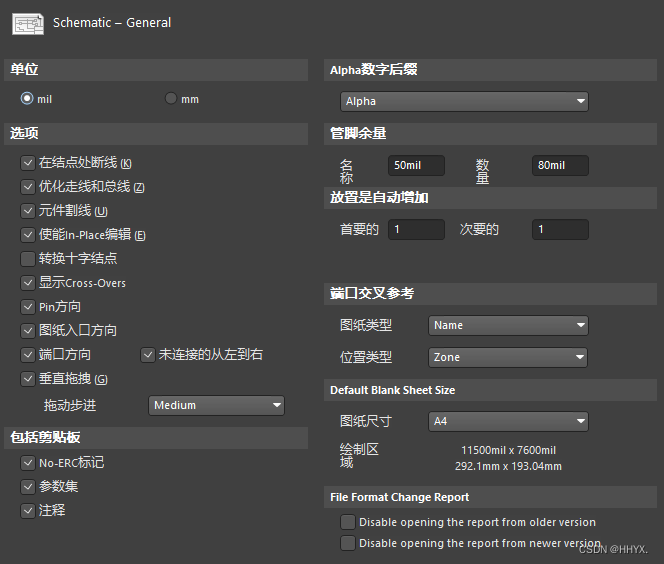Click the 292.1mm x 193.04mm text
Screen dimensions: 664x564
(x=508, y=466)
